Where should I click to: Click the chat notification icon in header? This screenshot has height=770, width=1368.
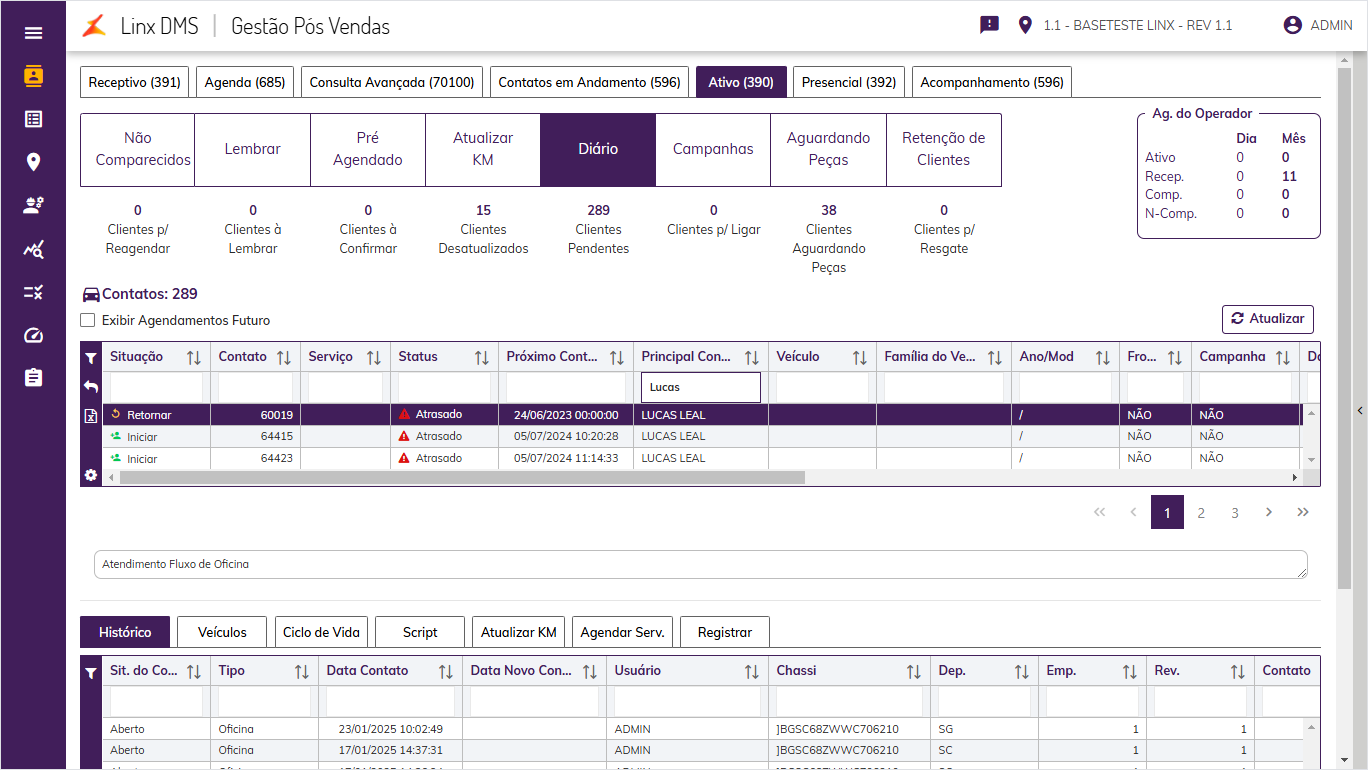[x=989, y=25]
